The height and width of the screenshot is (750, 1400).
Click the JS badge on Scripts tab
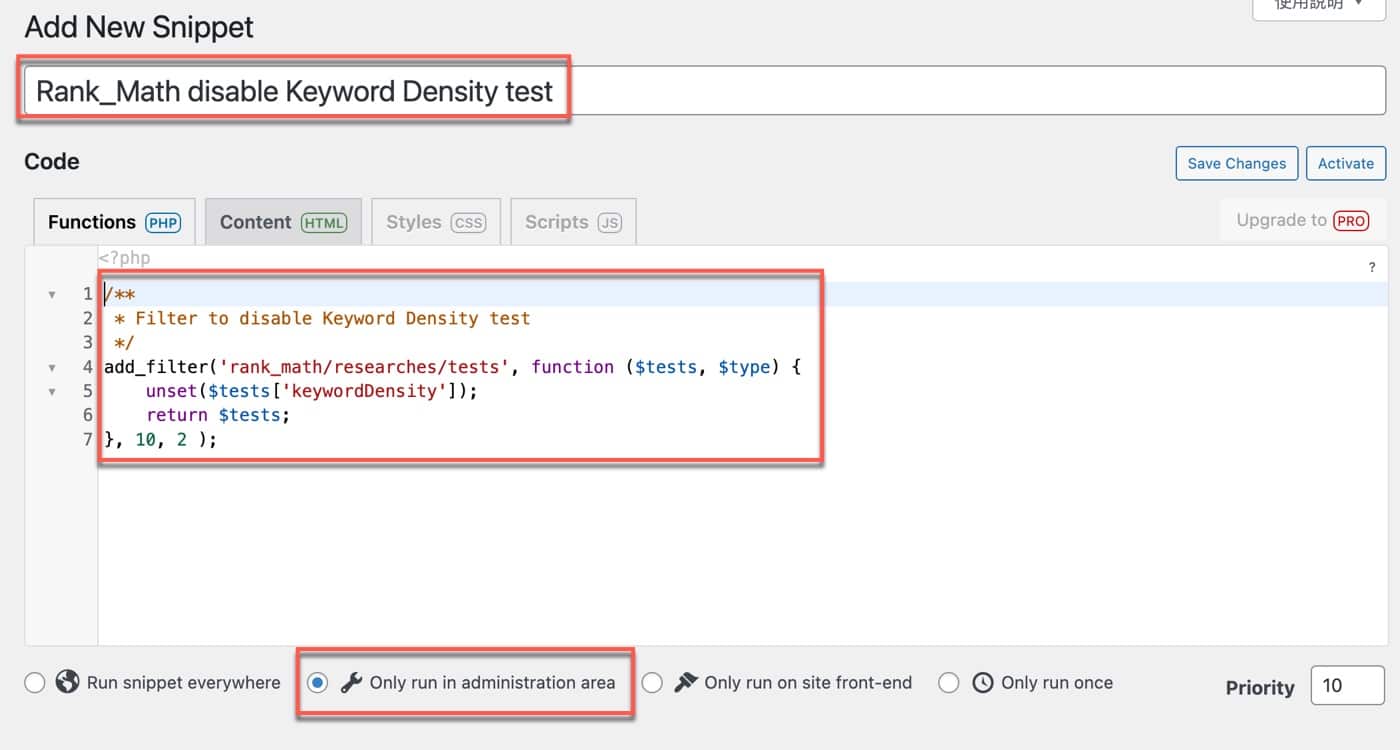pos(609,223)
